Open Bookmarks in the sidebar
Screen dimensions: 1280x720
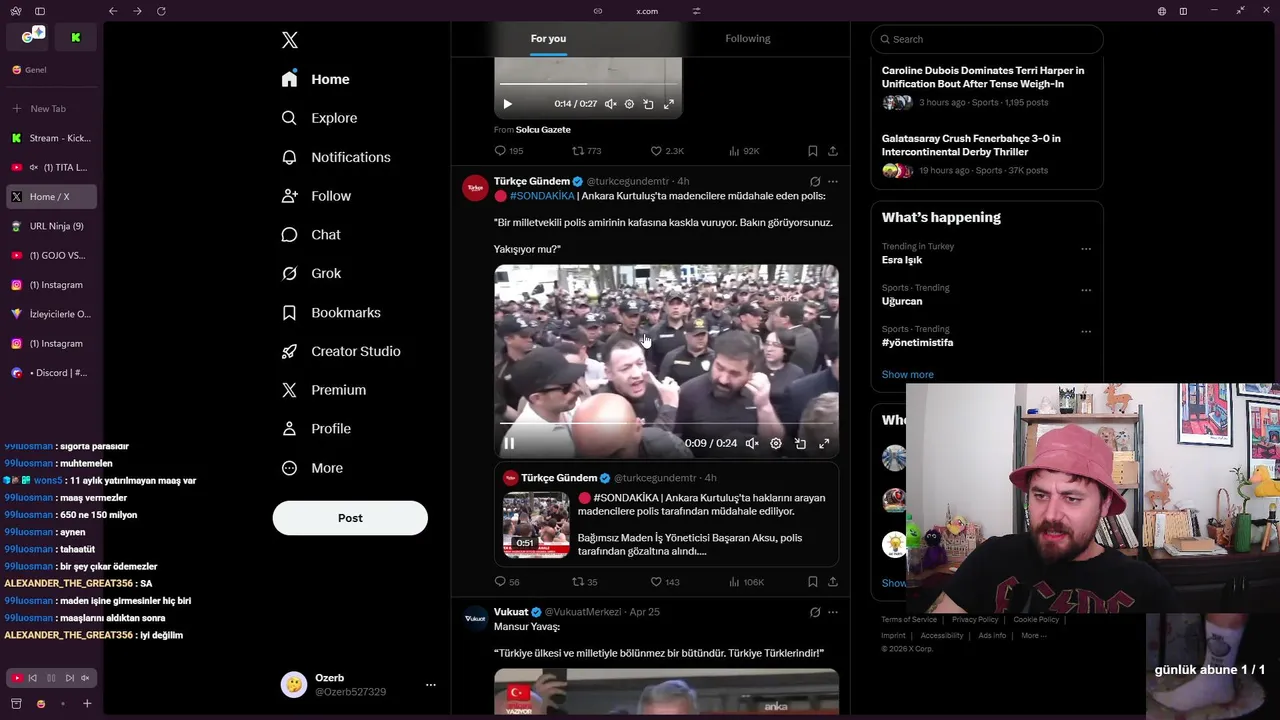click(x=331, y=312)
